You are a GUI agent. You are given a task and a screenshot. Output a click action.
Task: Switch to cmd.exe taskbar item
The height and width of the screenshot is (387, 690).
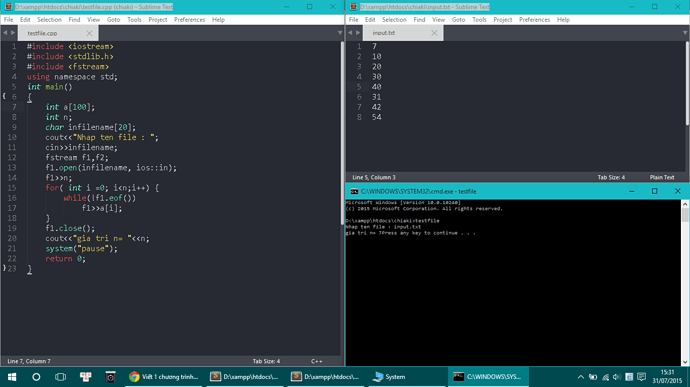pyautogui.click(x=488, y=377)
